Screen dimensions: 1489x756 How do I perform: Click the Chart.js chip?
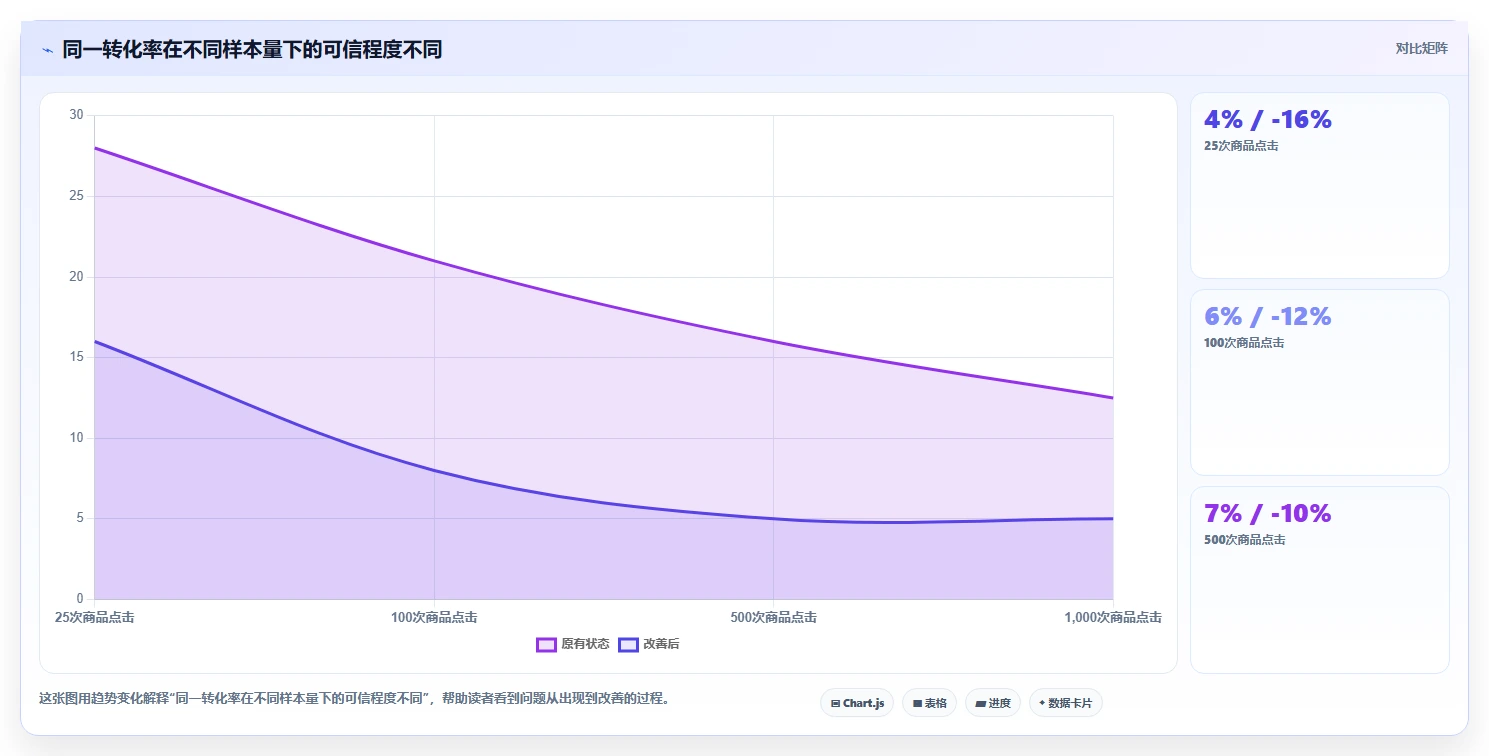coord(857,703)
